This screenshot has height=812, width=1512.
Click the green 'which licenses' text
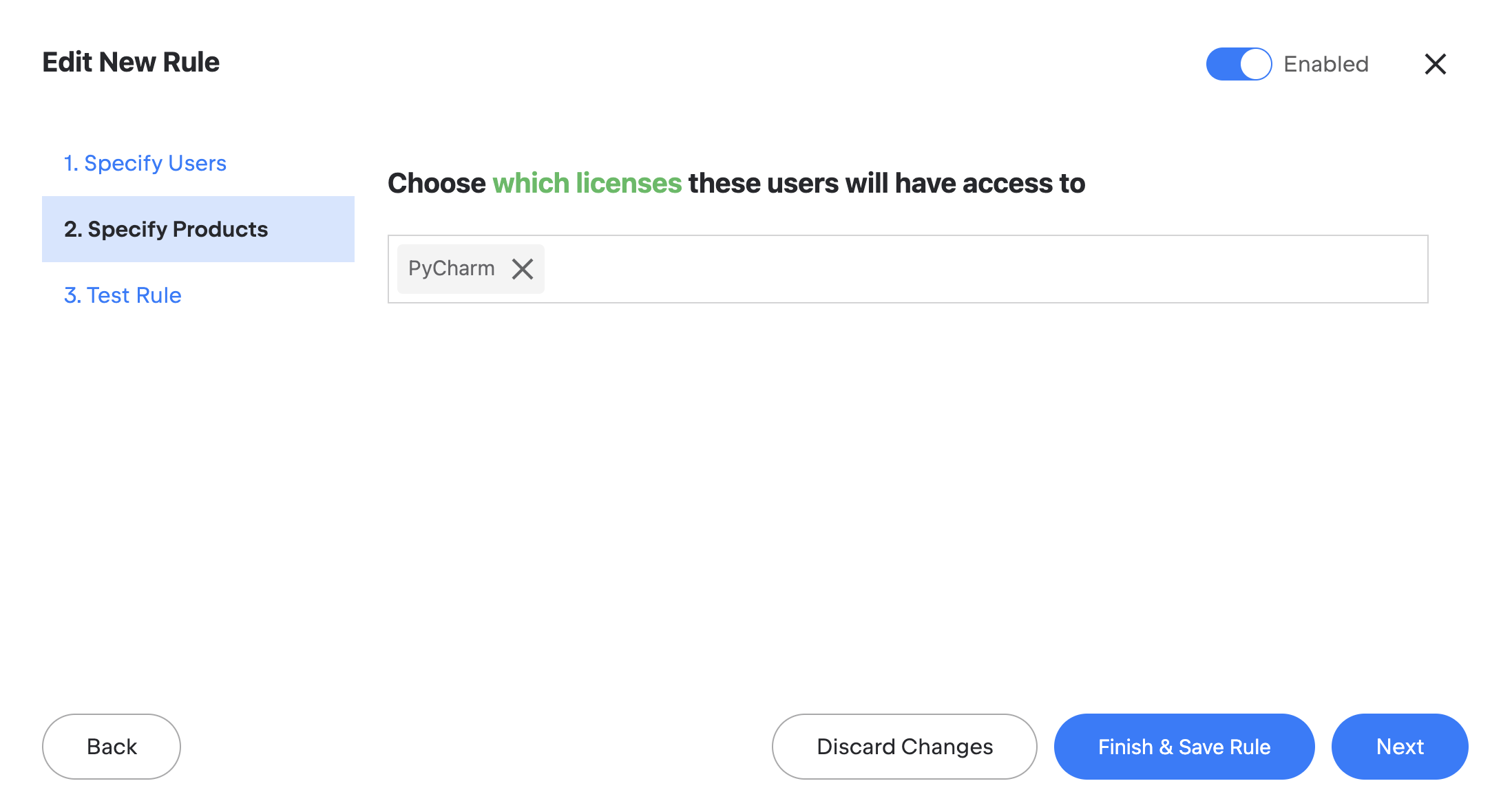[x=587, y=184]
